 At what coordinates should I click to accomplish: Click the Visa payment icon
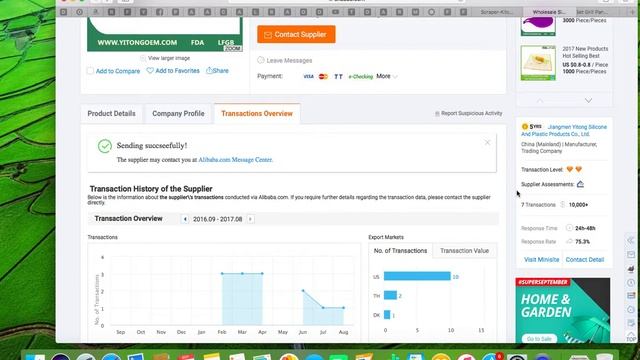coord(308,76)
